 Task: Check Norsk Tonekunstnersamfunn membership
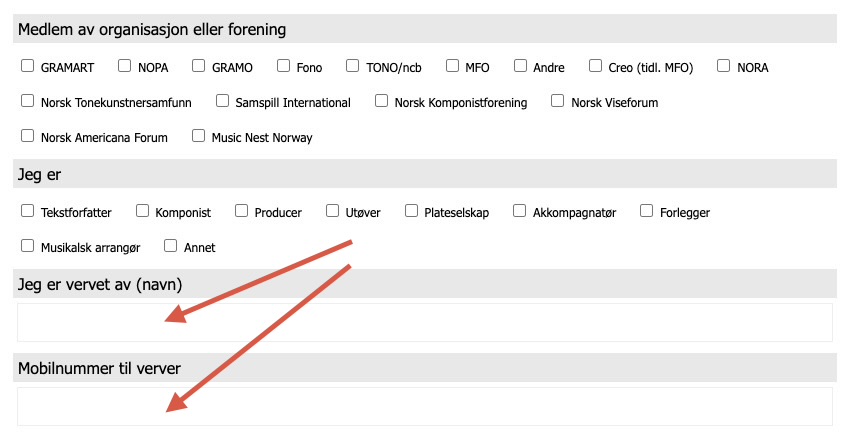click(28, 101)
